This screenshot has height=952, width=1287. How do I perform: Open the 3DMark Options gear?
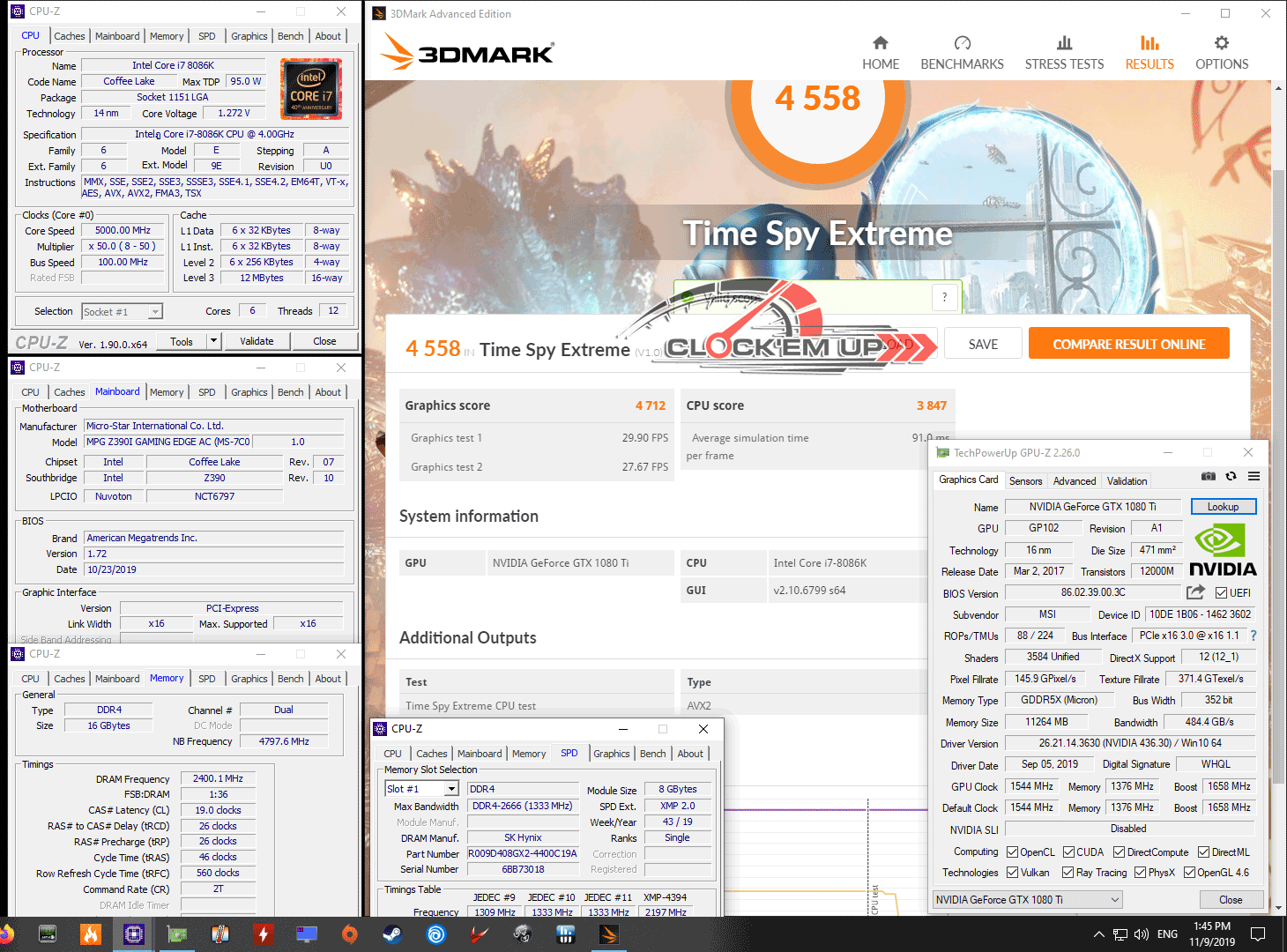pos(1221,53)
